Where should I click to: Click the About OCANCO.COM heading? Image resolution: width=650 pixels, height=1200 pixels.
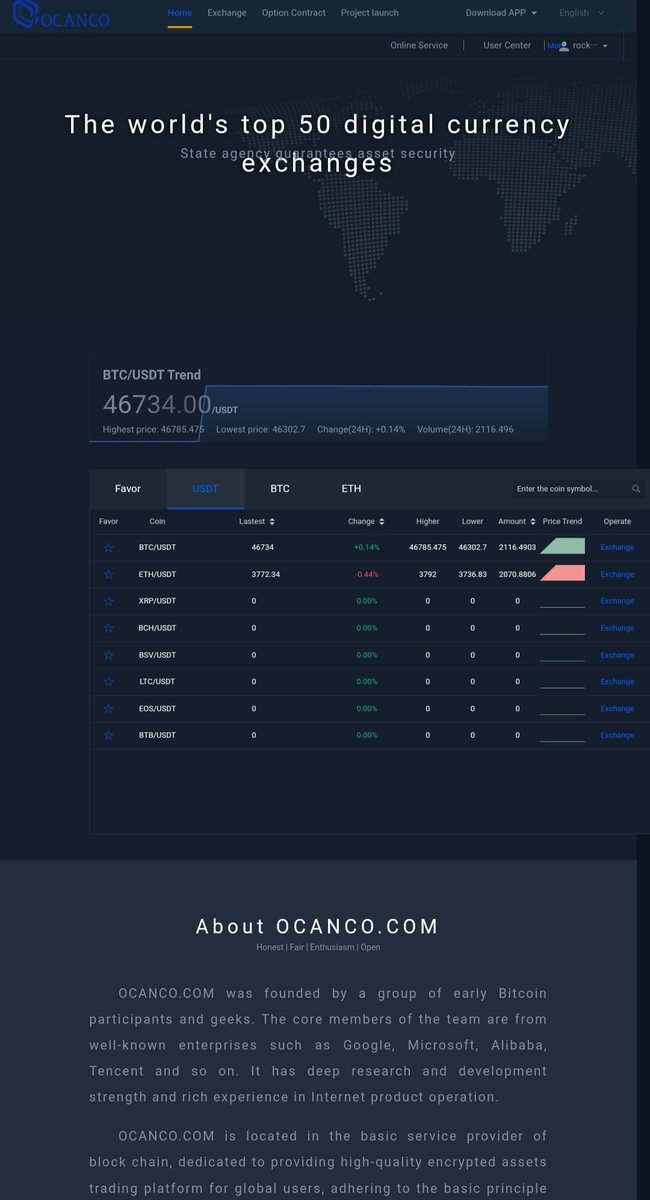tap(318, 926)
